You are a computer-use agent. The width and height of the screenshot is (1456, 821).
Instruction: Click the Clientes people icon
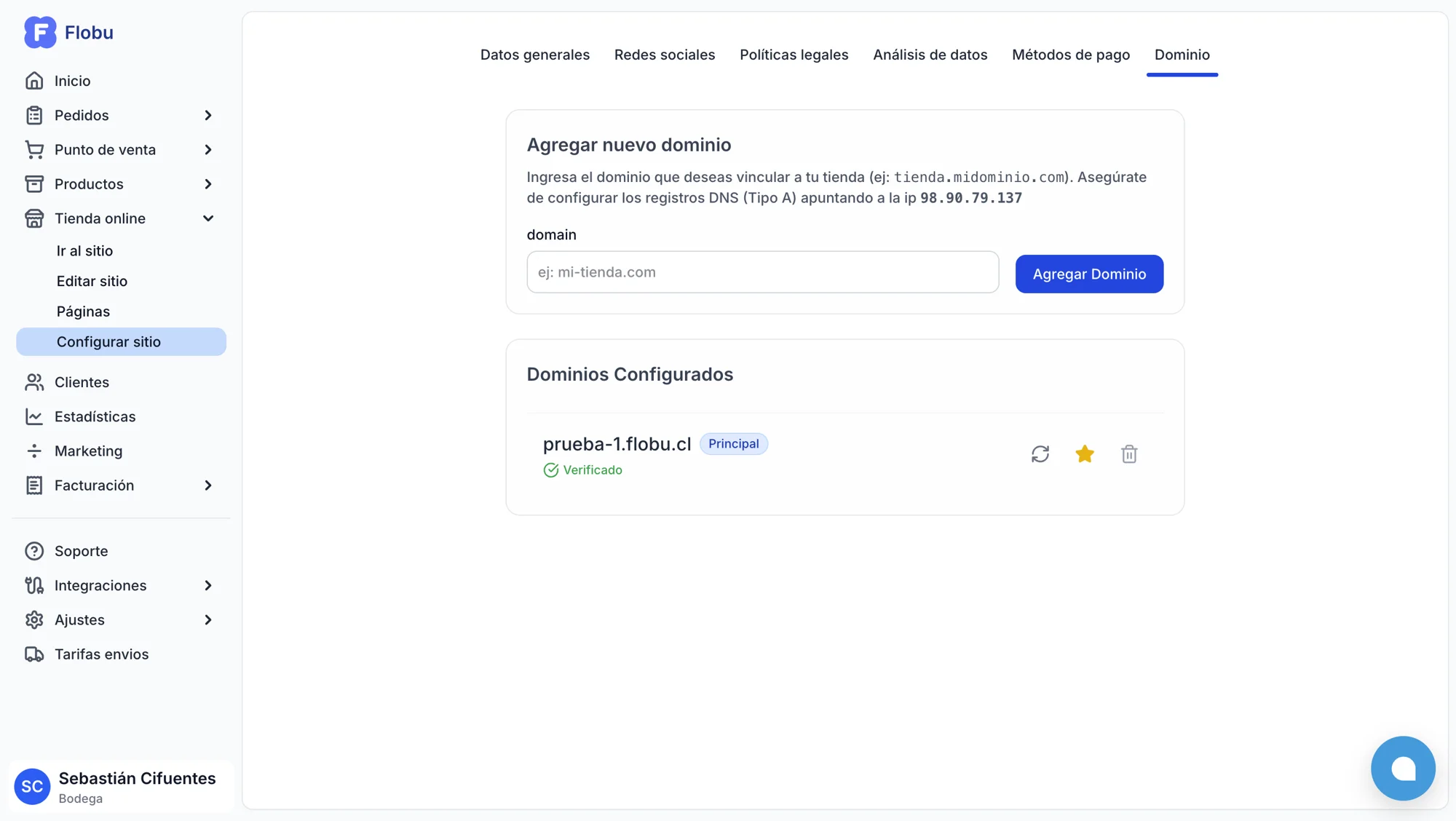coord(35,382)
